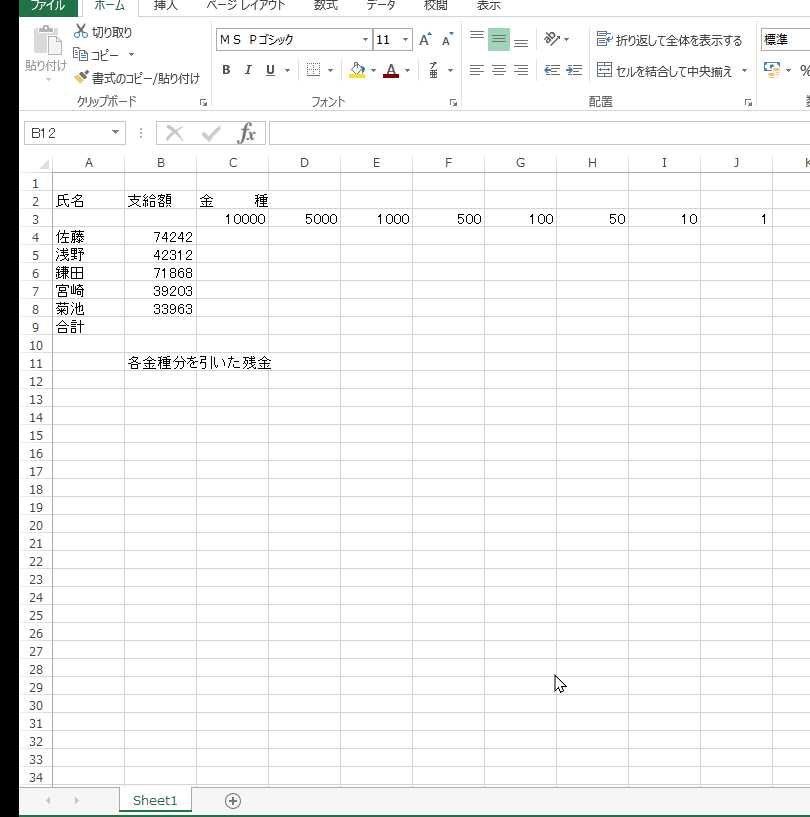Viewport: 810px width, 817px height.
Task: Enable center horizontal alignment
Action: coord(499,71)
